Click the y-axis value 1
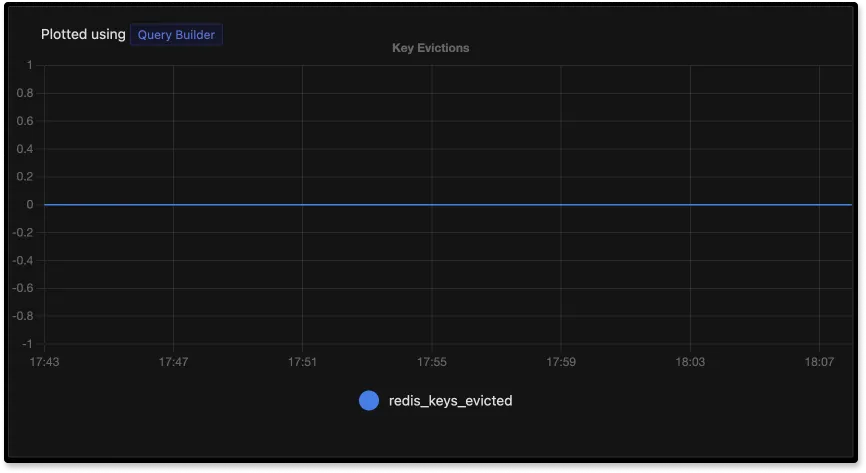The image size is (866, 473). point(30,65)
